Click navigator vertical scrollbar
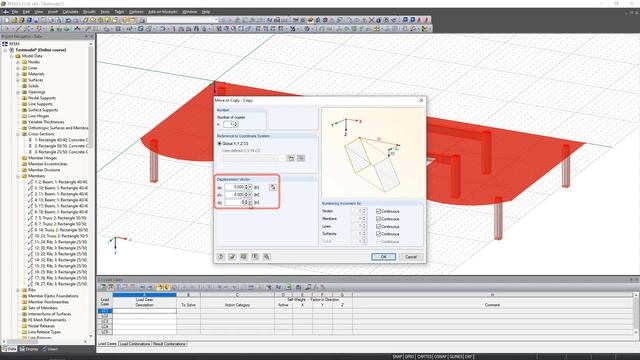This screenshot has height=360, width=640. tap(91, 190)
